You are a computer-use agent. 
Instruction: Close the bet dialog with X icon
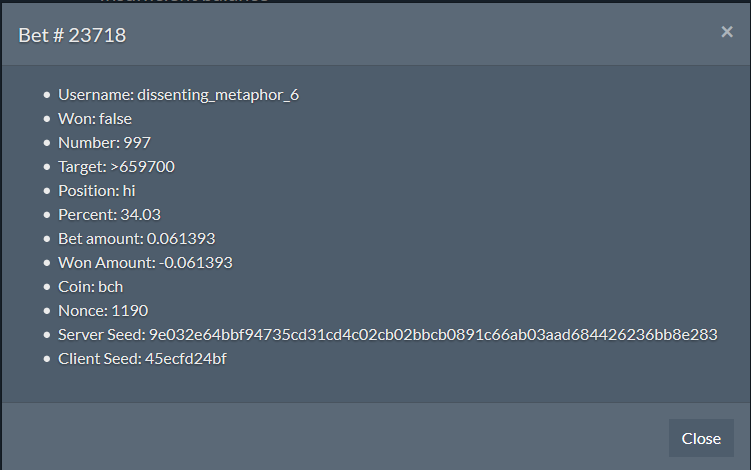pos(727,32)
